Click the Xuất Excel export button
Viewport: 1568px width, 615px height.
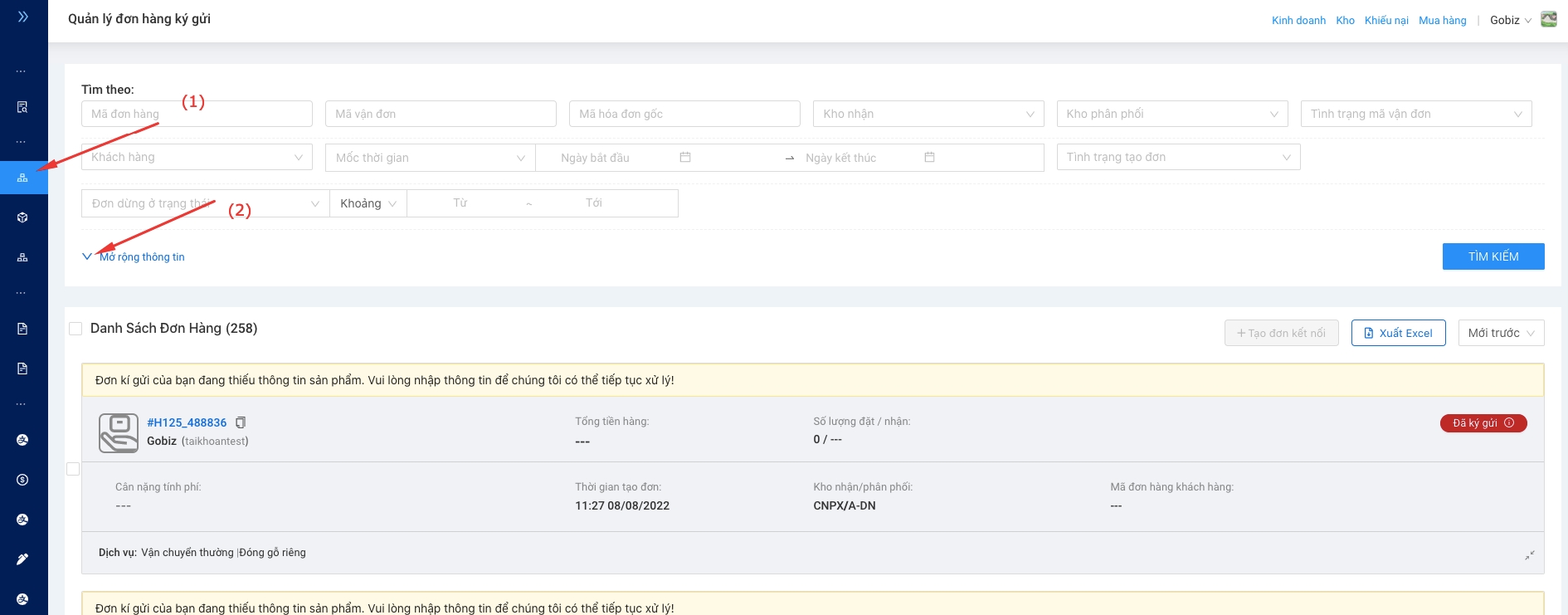coord(1398,333)
